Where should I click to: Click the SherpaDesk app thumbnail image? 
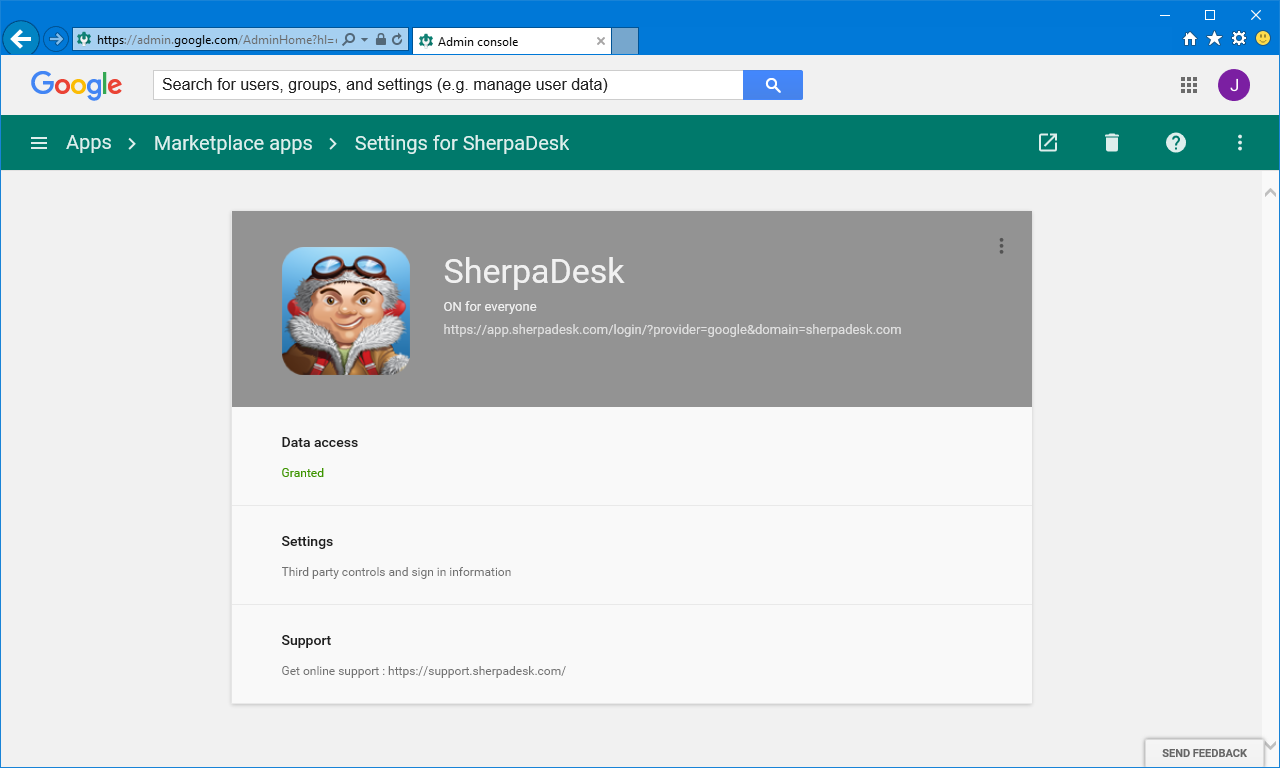click(x=345, y=310)
